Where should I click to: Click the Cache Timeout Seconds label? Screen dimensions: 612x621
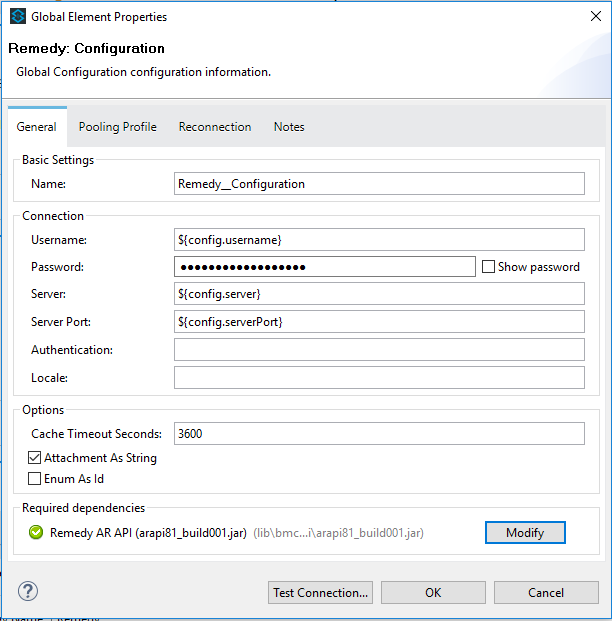click(96, 434)
